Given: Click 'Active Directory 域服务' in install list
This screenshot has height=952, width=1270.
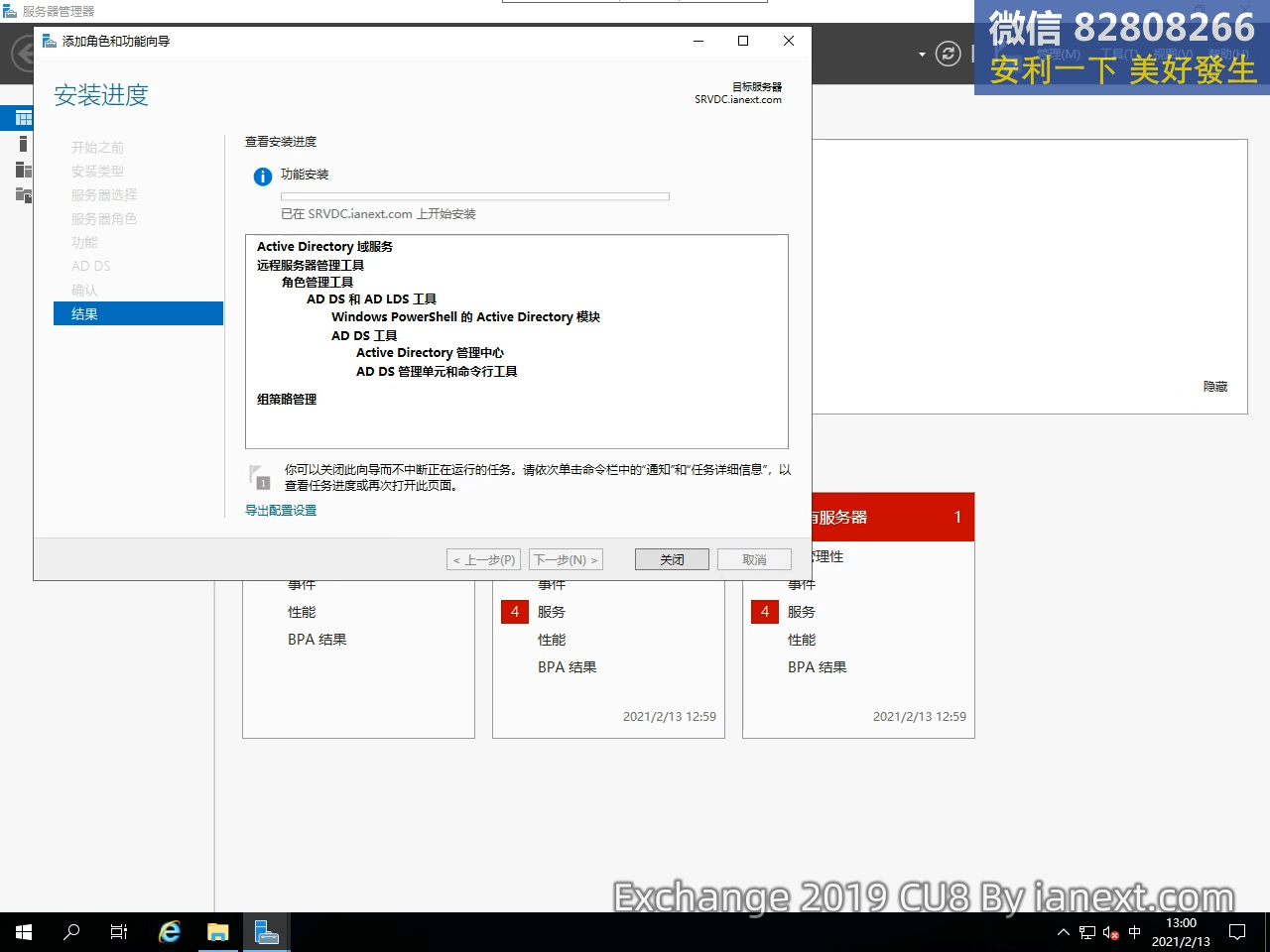Looking at the screenshot, I should 324,246.
